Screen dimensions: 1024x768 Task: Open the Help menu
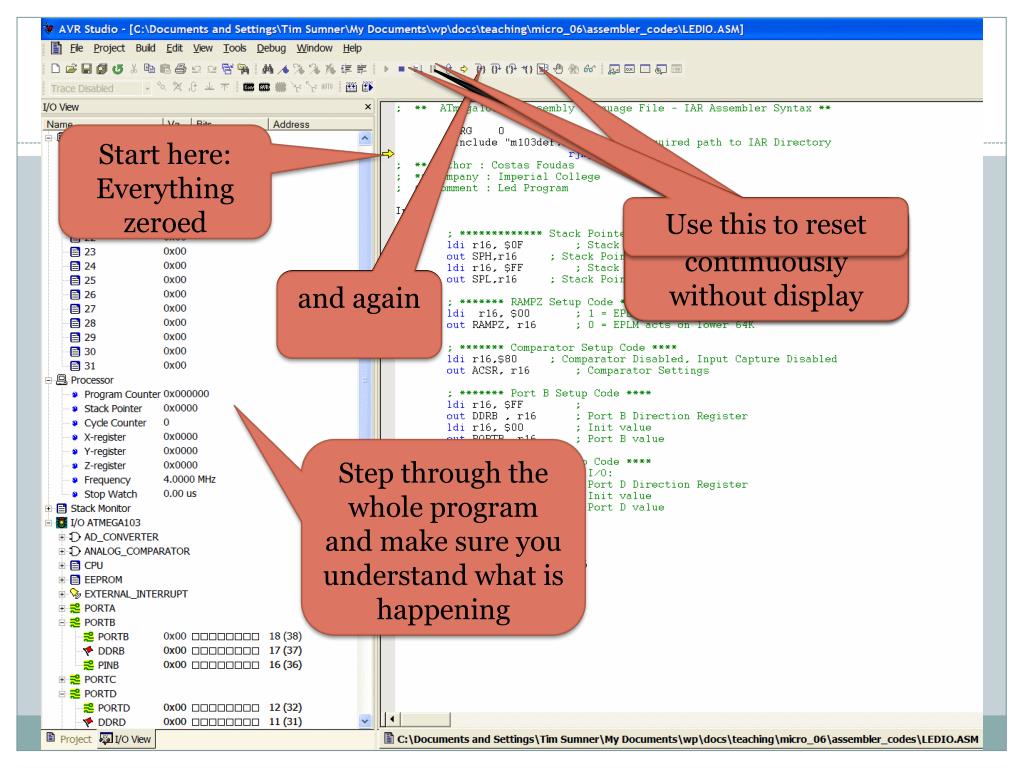pyautogui.click(x=352, y=48)
